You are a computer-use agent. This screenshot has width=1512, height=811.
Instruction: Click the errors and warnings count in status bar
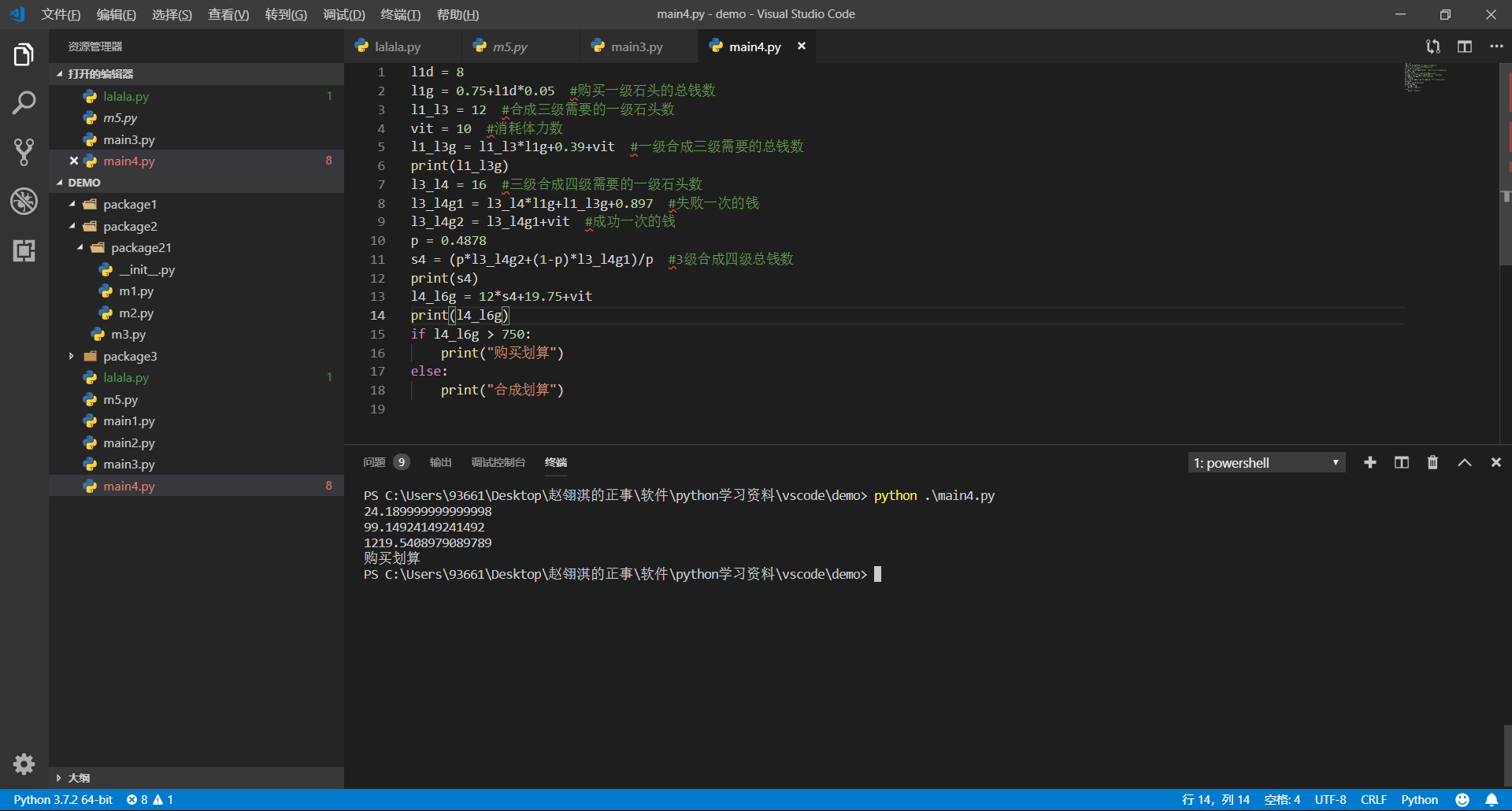click(150, 800)
